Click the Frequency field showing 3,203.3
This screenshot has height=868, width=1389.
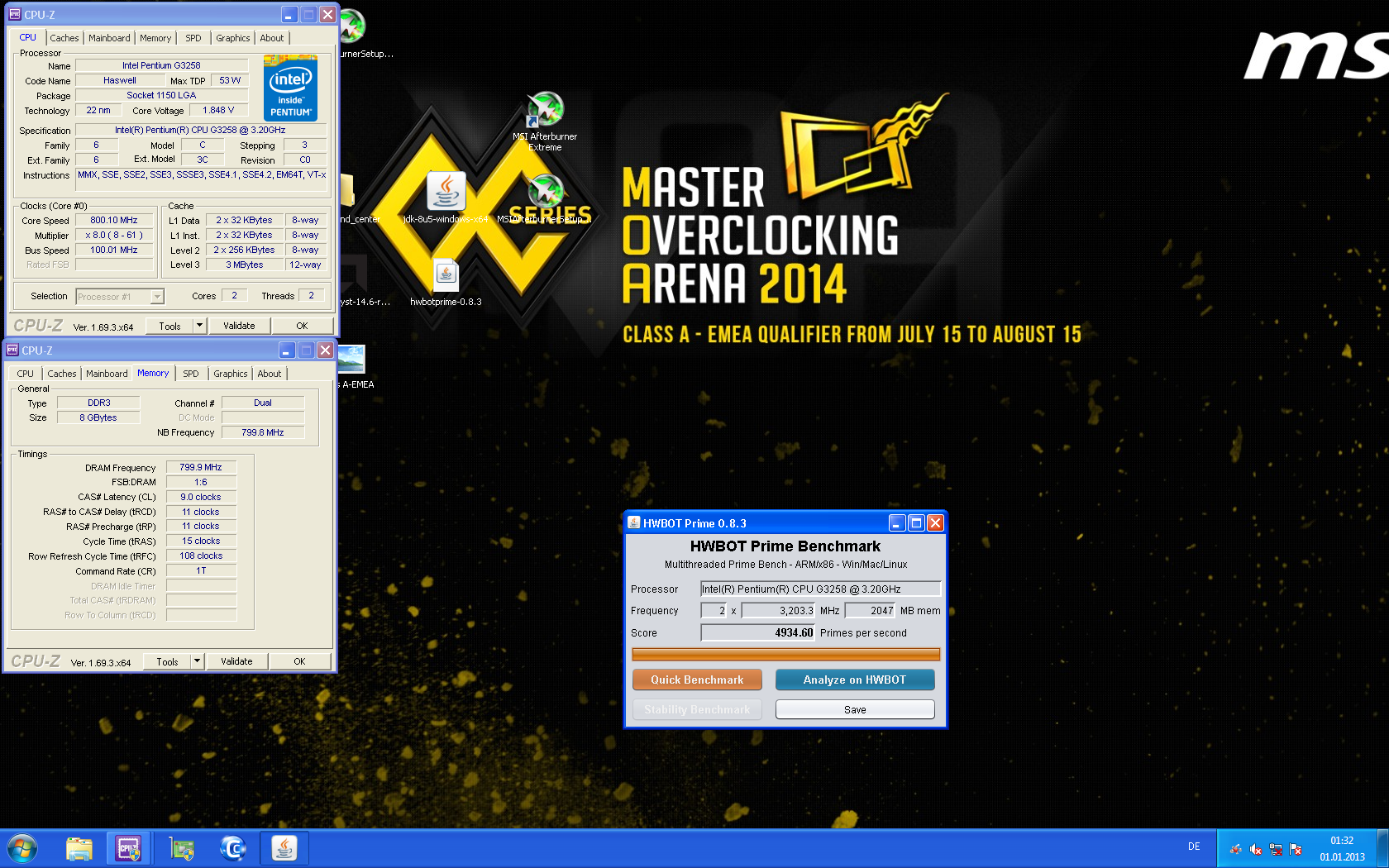pyautogui.click(x=779, y=610)
